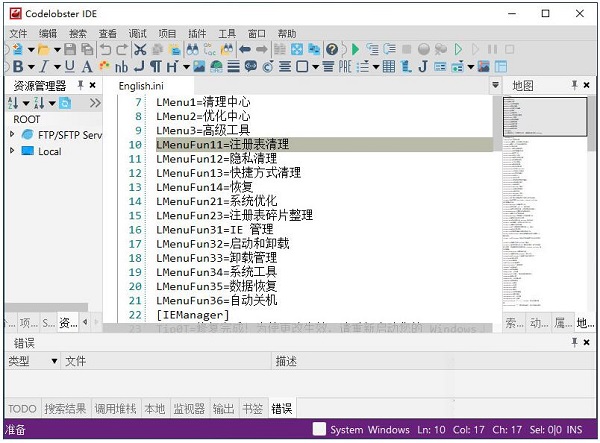Show more 资源管理器 toolbar items chevron

click(x=95, y=103)
